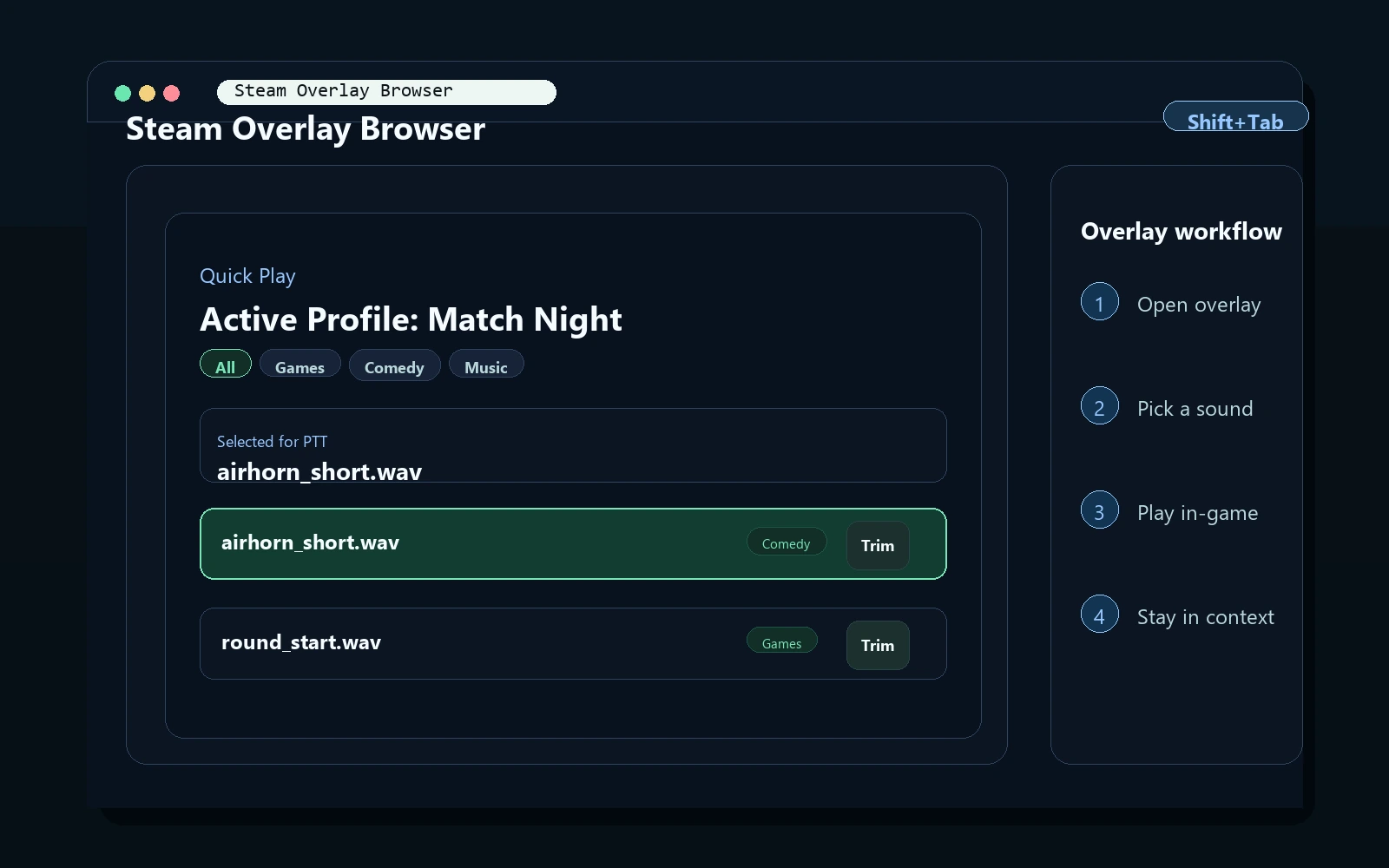Screen dimensions: 1389x868
Task: Filter sounds by Music category
Action: 486,364
